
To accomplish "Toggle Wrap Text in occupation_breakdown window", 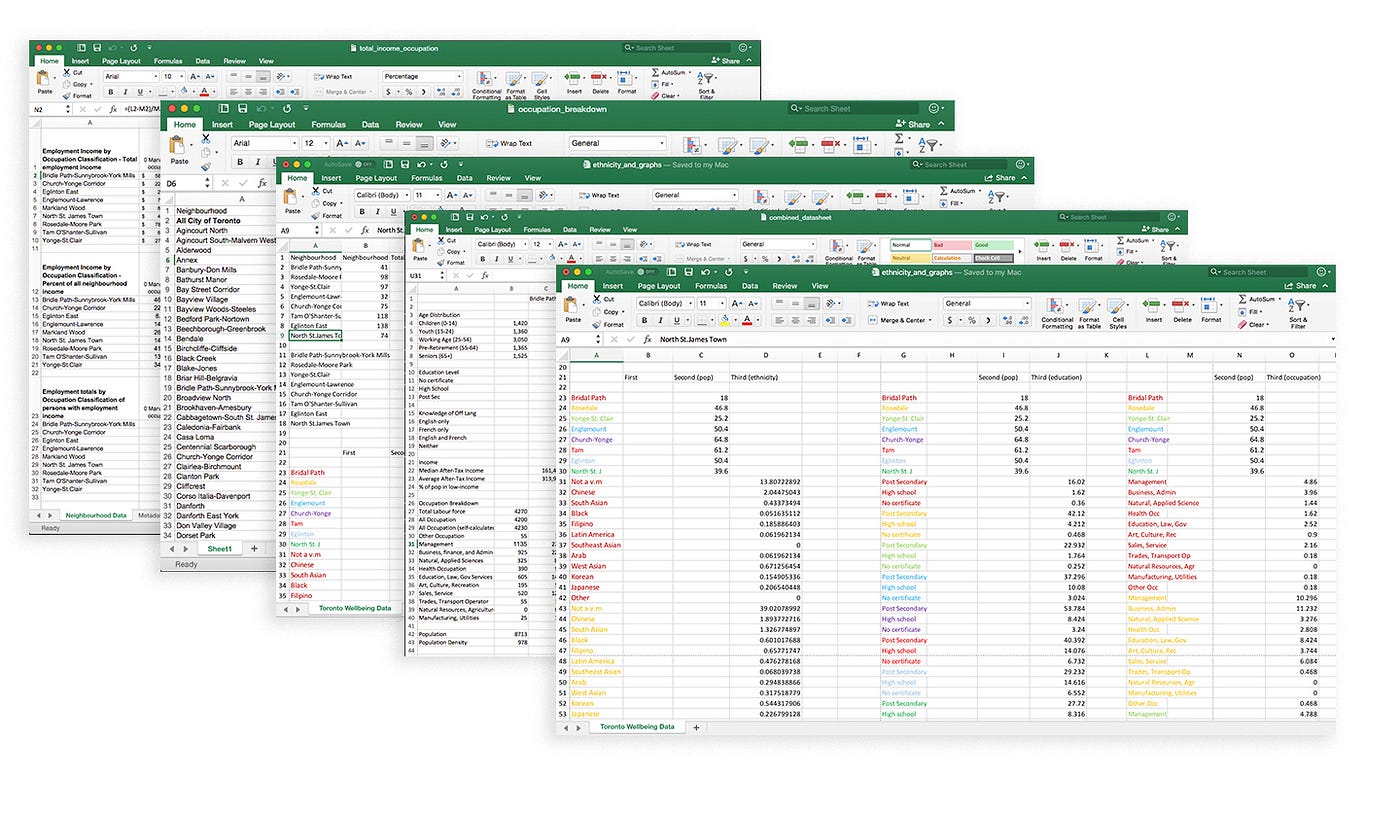I will pyautogui.click(x=508, y=143).
